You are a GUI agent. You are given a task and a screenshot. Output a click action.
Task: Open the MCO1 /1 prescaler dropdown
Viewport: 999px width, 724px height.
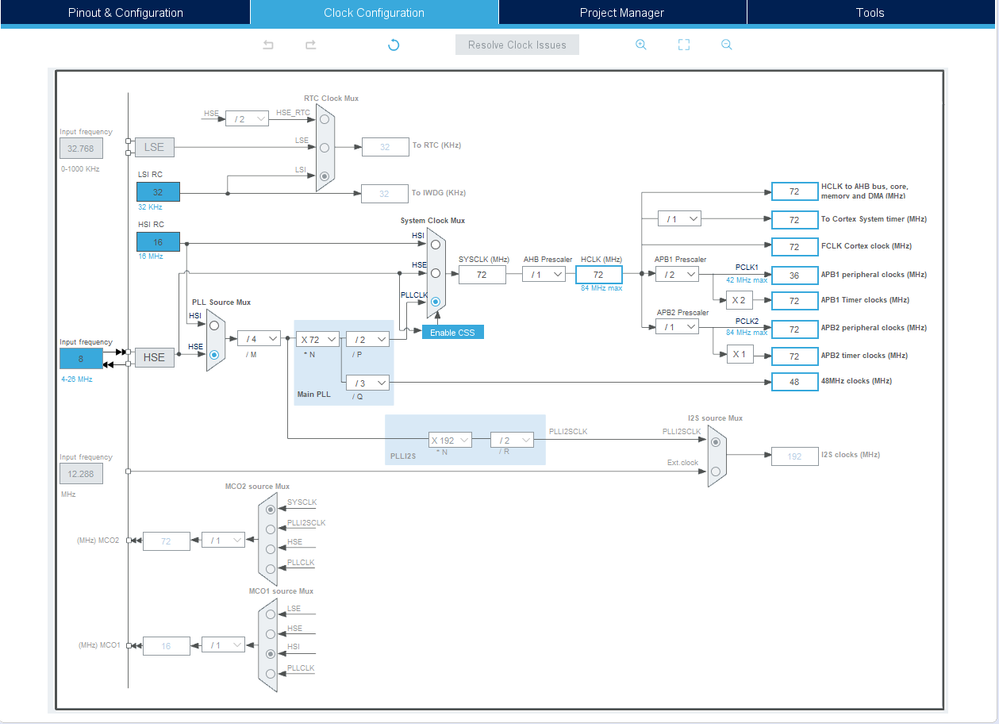224,646
